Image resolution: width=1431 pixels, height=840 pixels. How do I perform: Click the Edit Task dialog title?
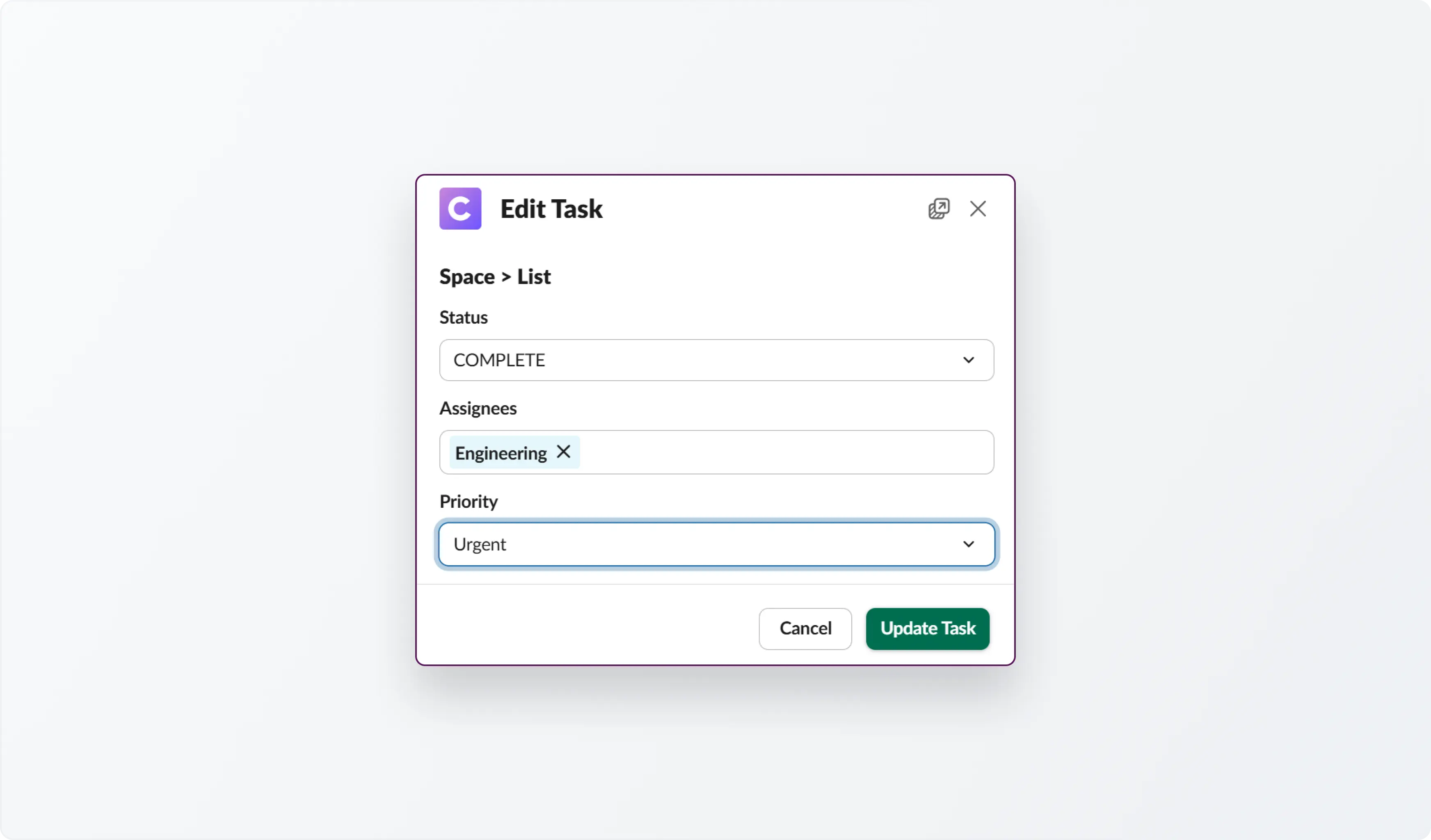pos(551,209)
